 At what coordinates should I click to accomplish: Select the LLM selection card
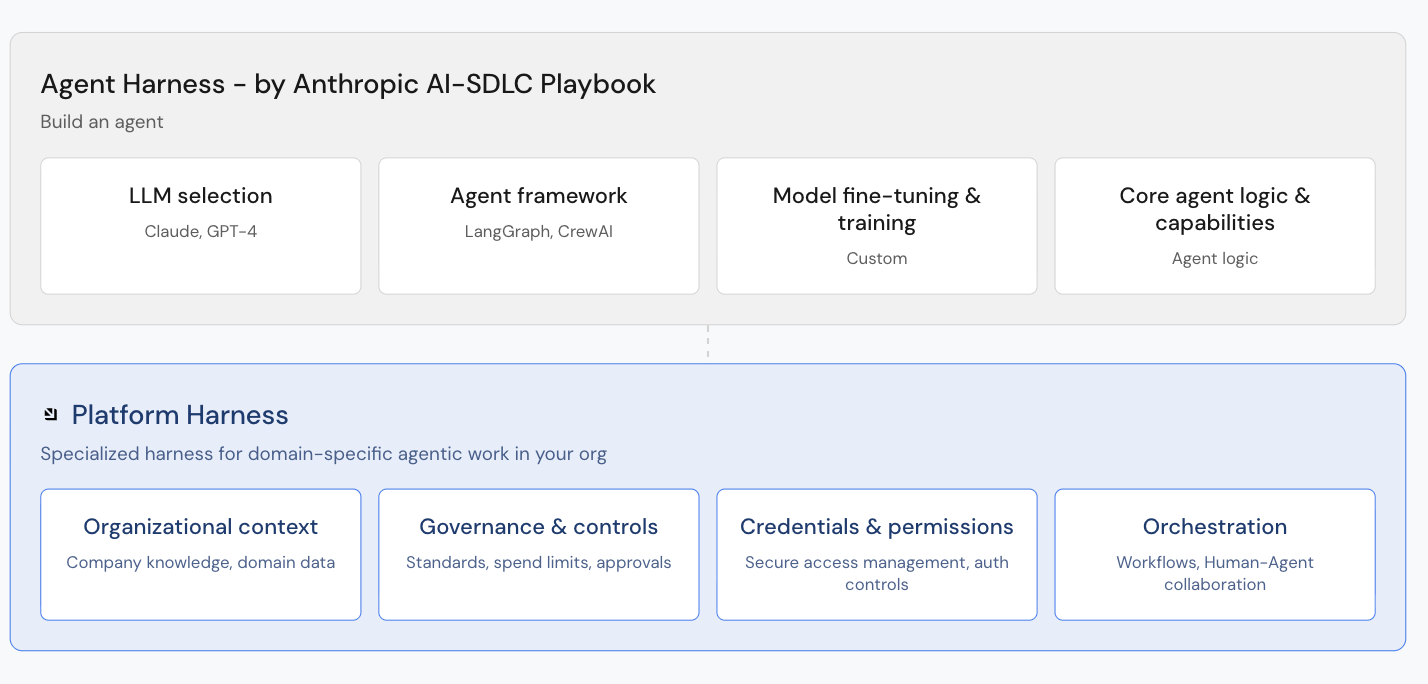(201, 226)
